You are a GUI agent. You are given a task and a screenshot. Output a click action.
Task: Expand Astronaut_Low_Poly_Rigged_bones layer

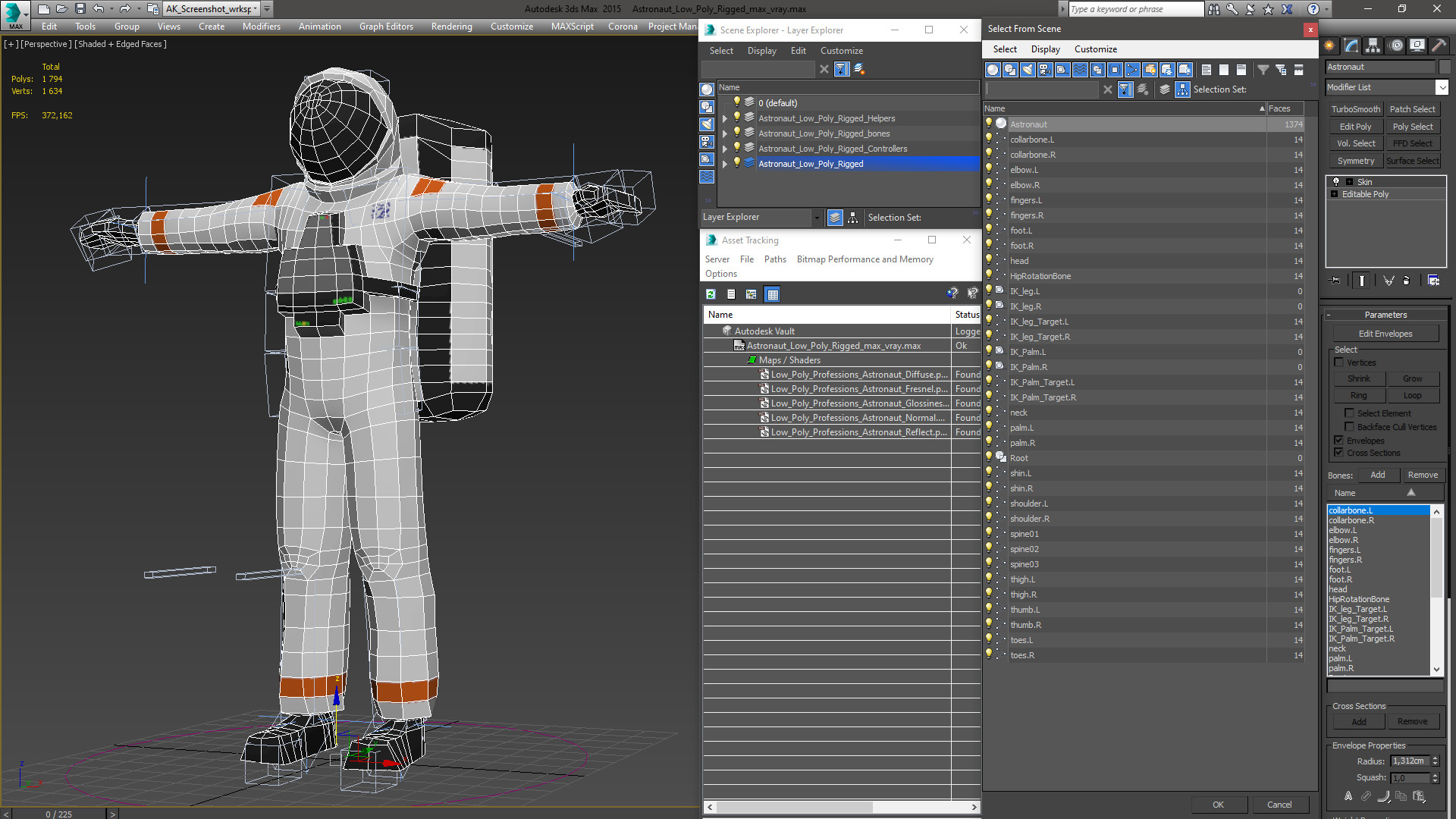click(x=725, y=133)
